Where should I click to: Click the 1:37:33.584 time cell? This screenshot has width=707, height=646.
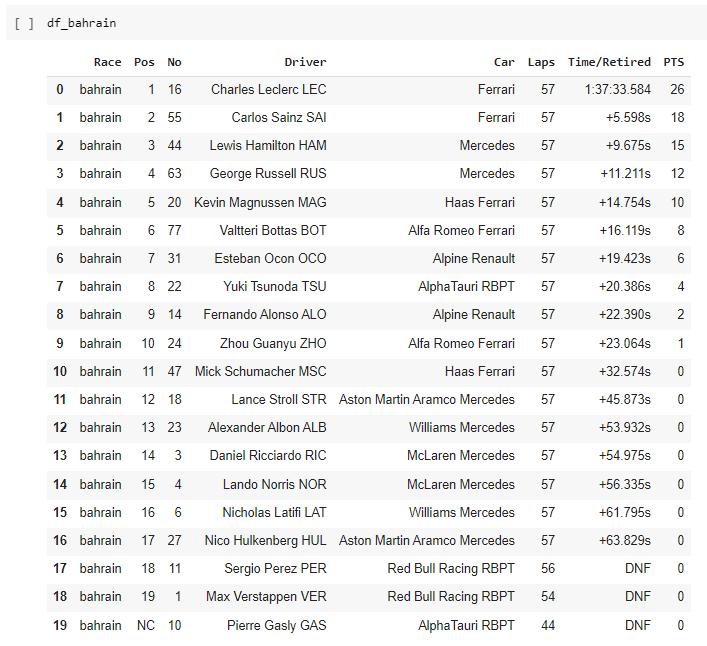coord(617,90)
